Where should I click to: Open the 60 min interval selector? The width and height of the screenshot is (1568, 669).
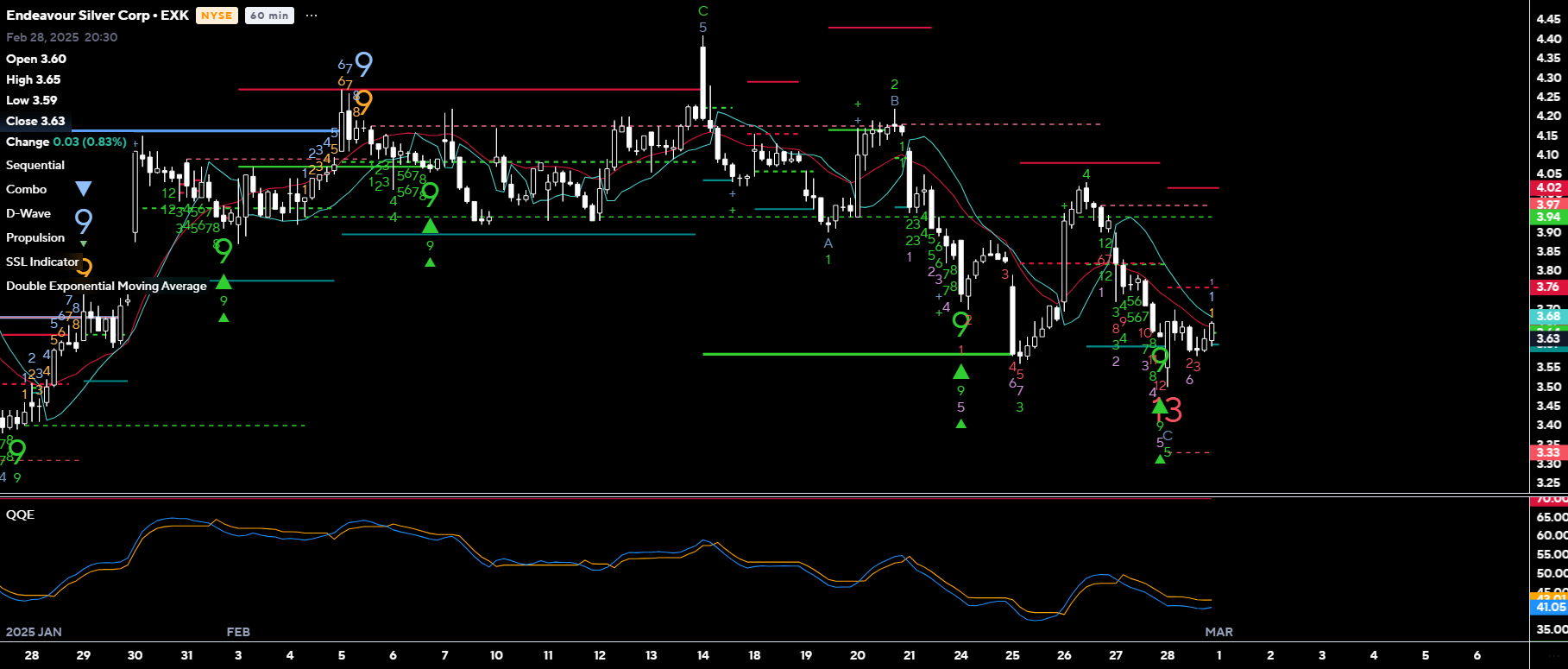(x=269, y=16)
